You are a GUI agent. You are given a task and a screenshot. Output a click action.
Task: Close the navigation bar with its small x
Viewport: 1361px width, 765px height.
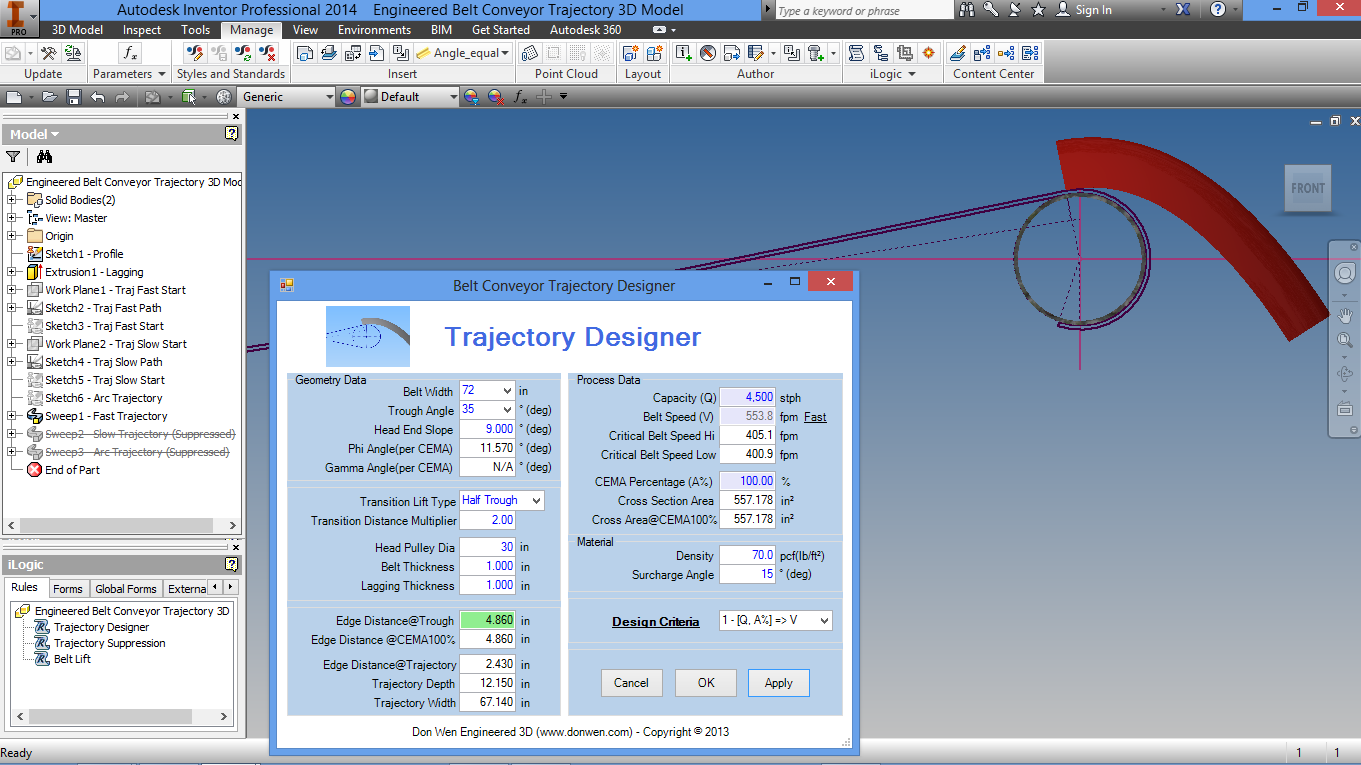point(1354,245)
